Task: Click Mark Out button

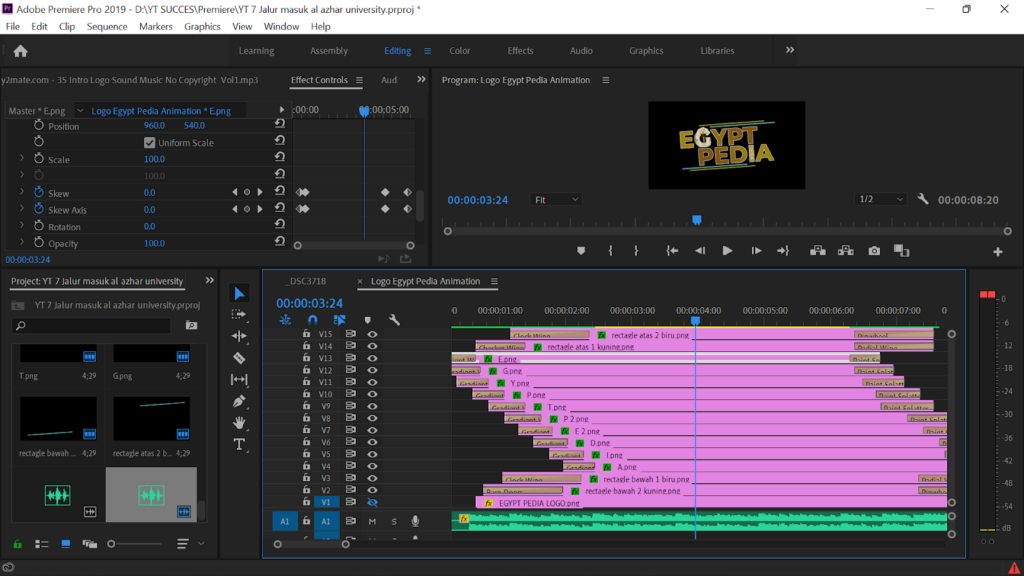Action: coord(636,251)
